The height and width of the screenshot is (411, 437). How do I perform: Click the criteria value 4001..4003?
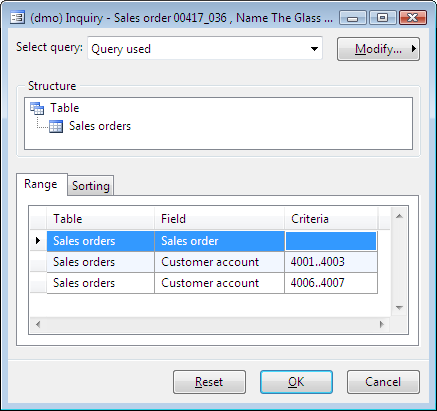point(317,262)
